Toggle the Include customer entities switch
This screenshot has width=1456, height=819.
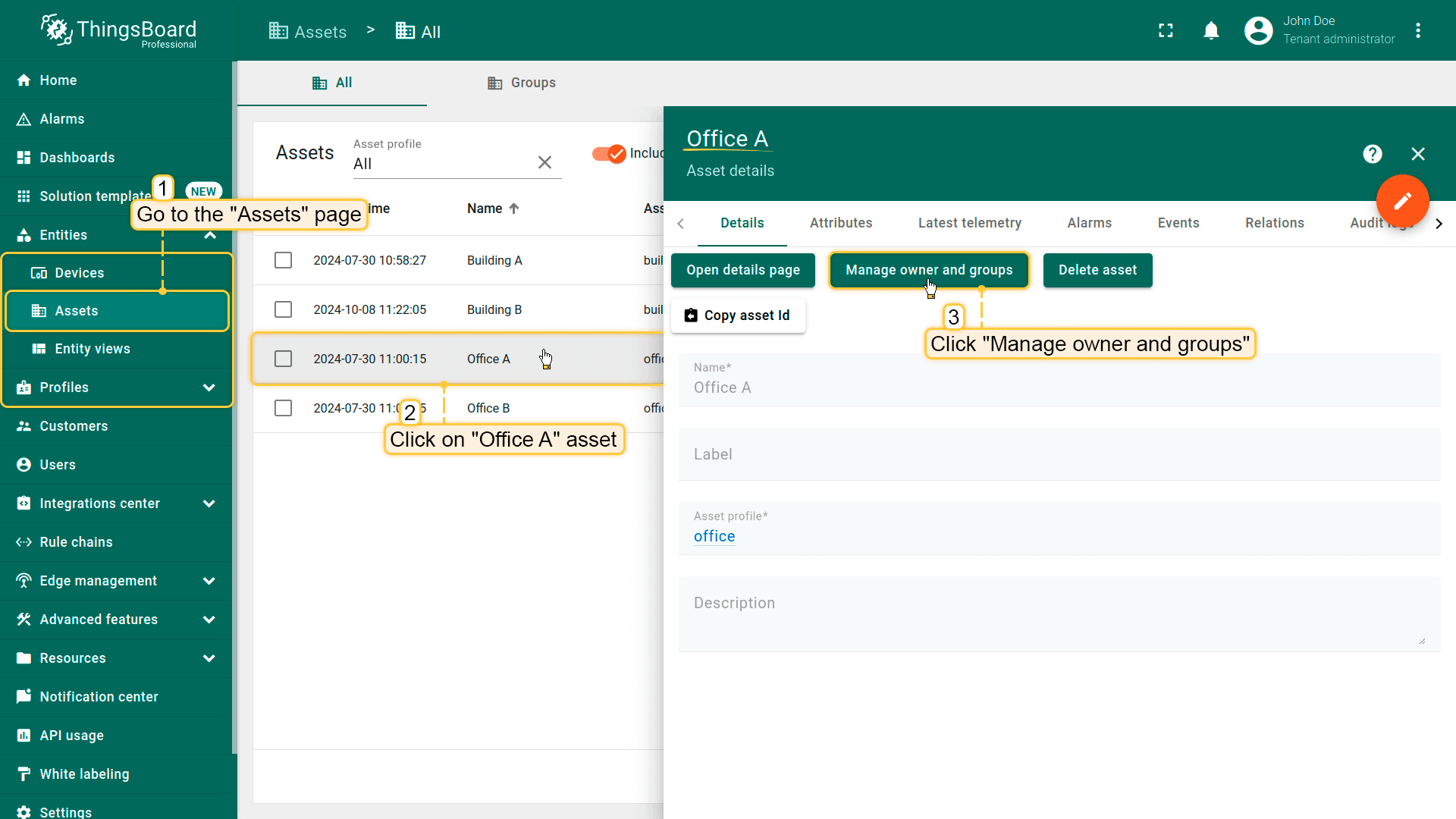point(609,153)
